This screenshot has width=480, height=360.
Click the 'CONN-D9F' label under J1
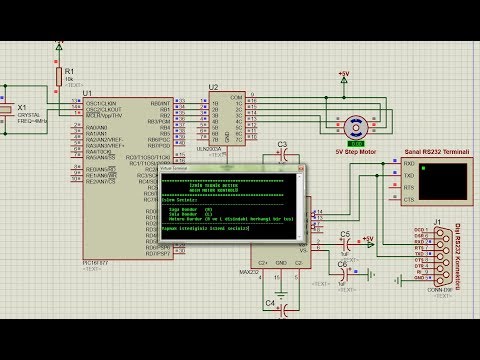[440, 290]
